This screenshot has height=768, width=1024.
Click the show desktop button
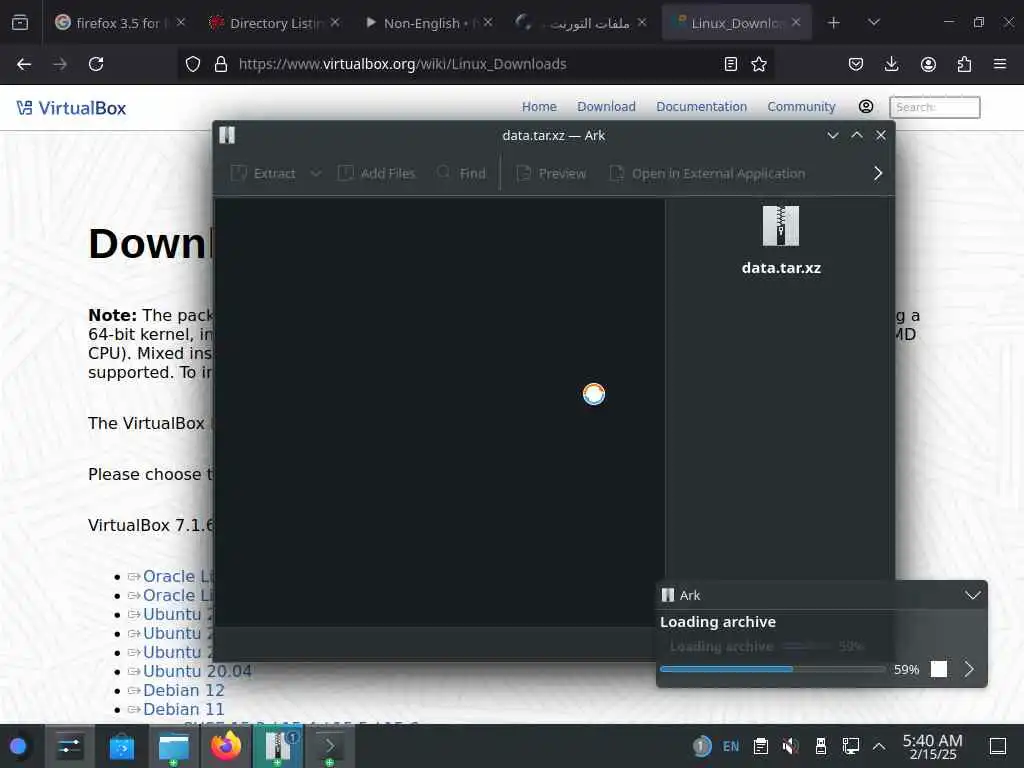click(998, 746)
